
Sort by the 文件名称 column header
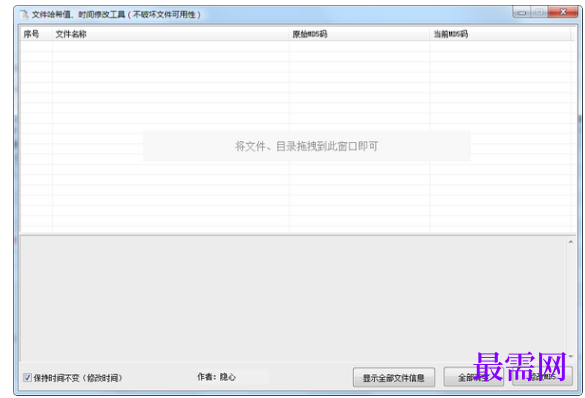[x=171, y=34]
